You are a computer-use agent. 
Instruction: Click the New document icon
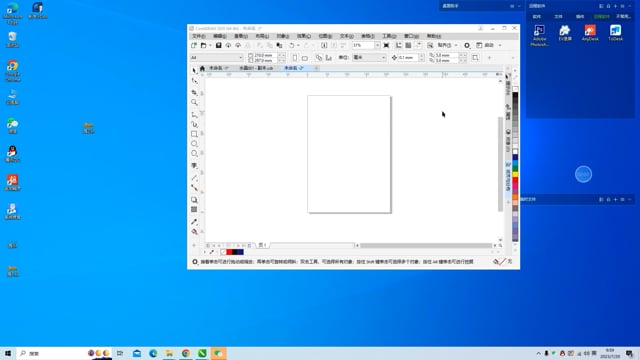click(194, 45)
